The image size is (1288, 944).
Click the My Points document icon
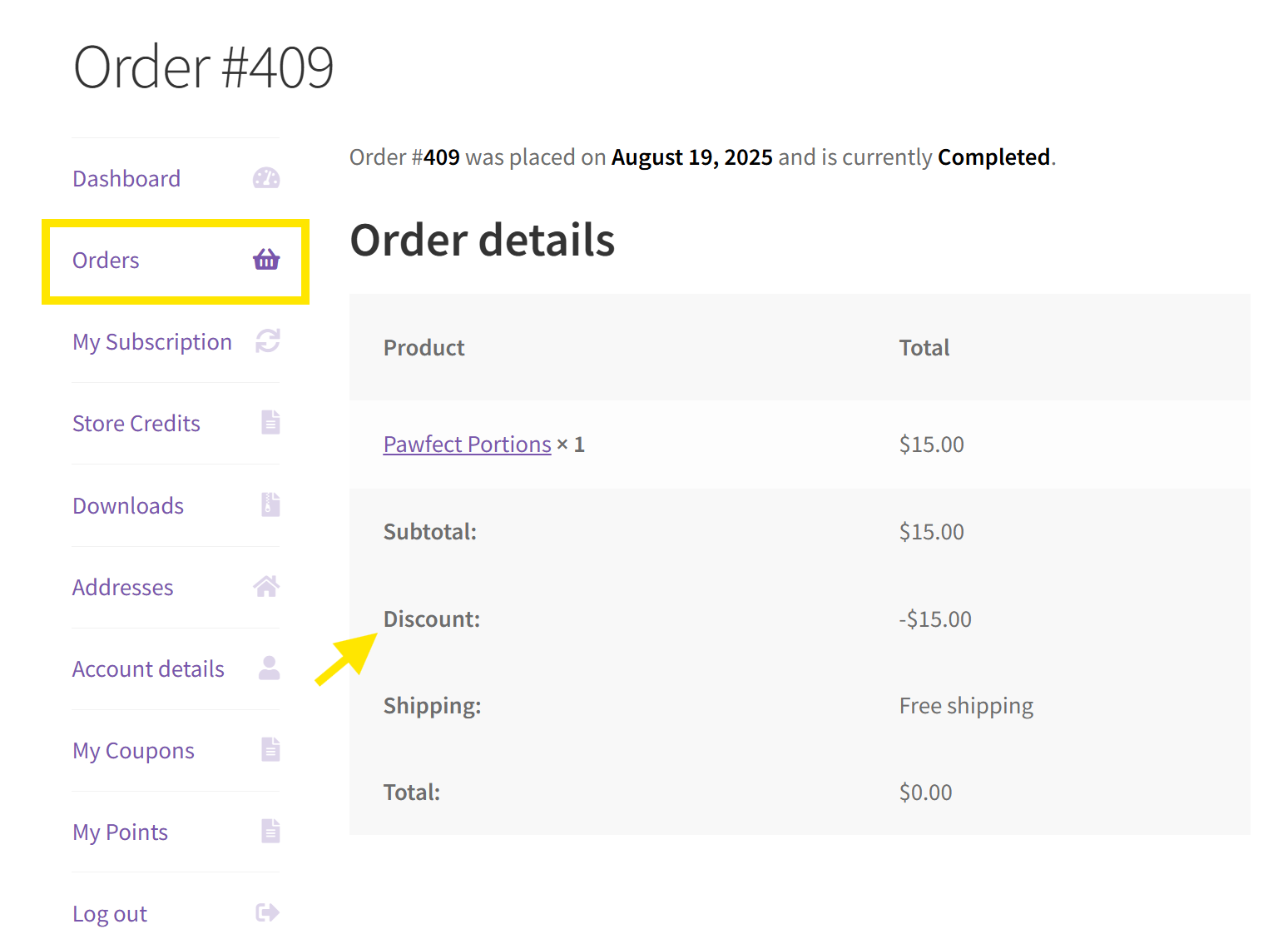(270, 831)
